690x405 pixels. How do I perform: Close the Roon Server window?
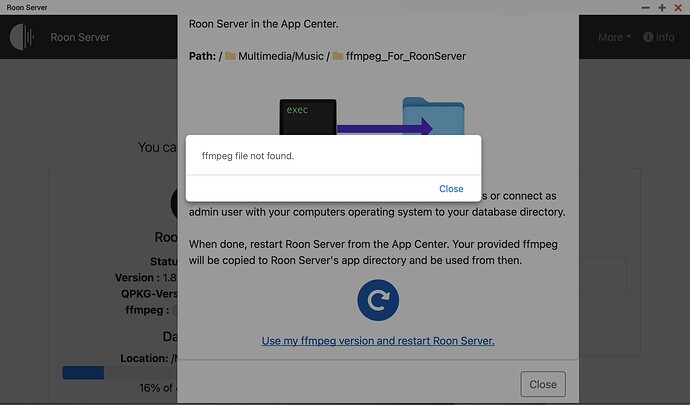coord(678,7)
